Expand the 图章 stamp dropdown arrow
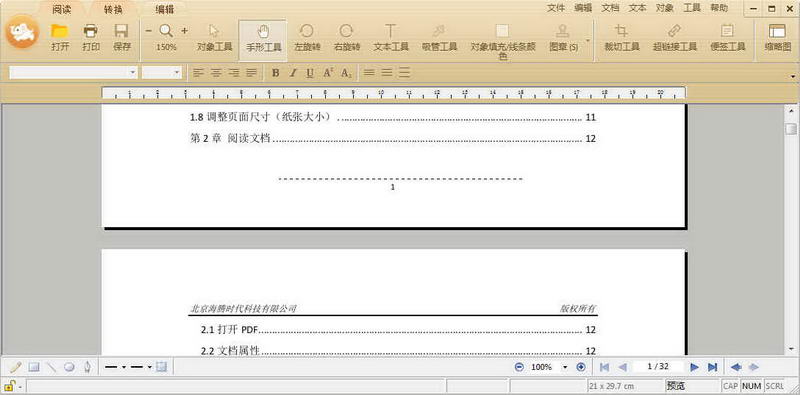Screen dimensions: 800x395 [x=587, y=40]
